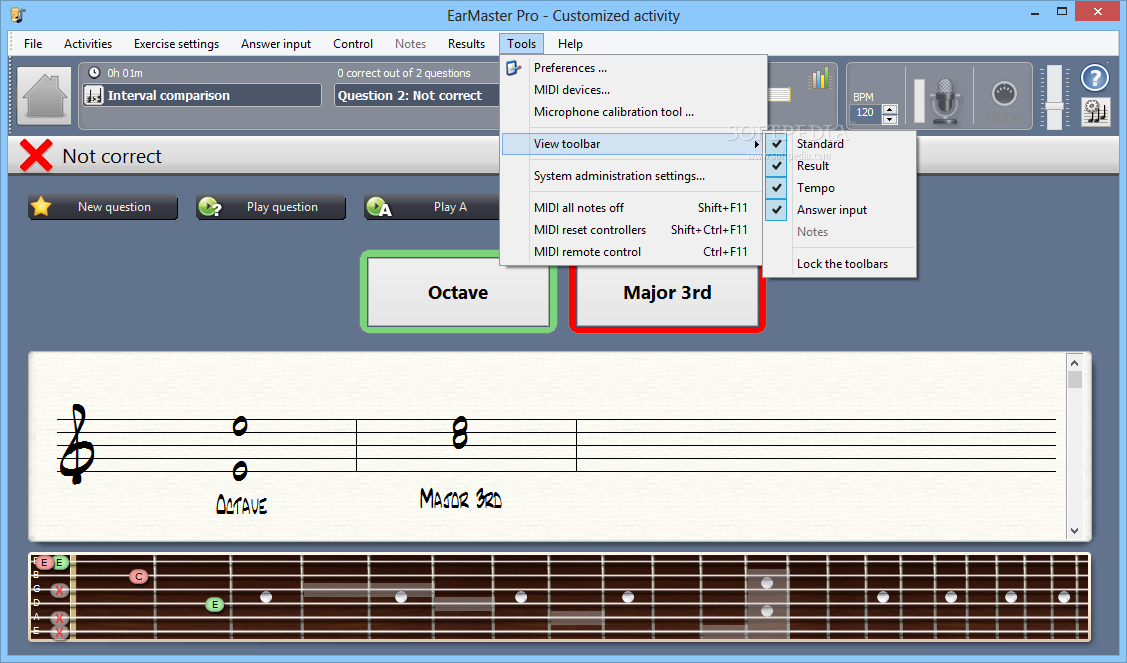
Task: Click the Preferences menu icon
Action: tap(513, 68)
